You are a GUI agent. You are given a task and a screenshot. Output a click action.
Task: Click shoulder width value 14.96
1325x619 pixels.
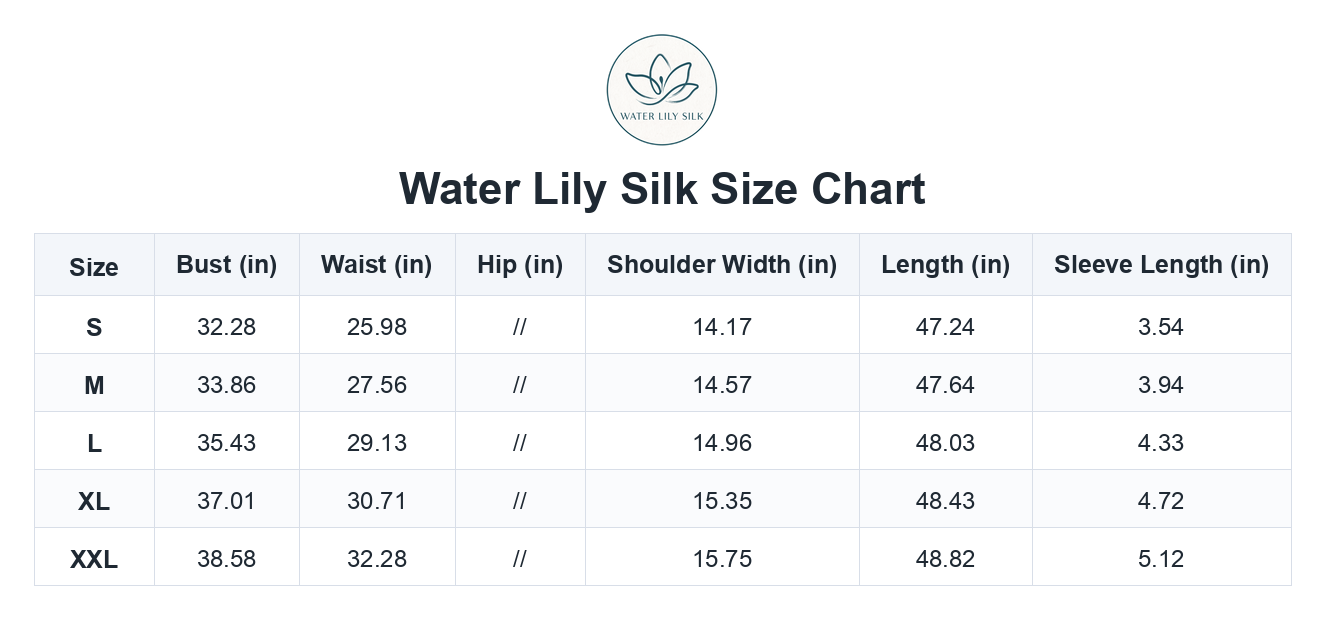click(722, 443)
